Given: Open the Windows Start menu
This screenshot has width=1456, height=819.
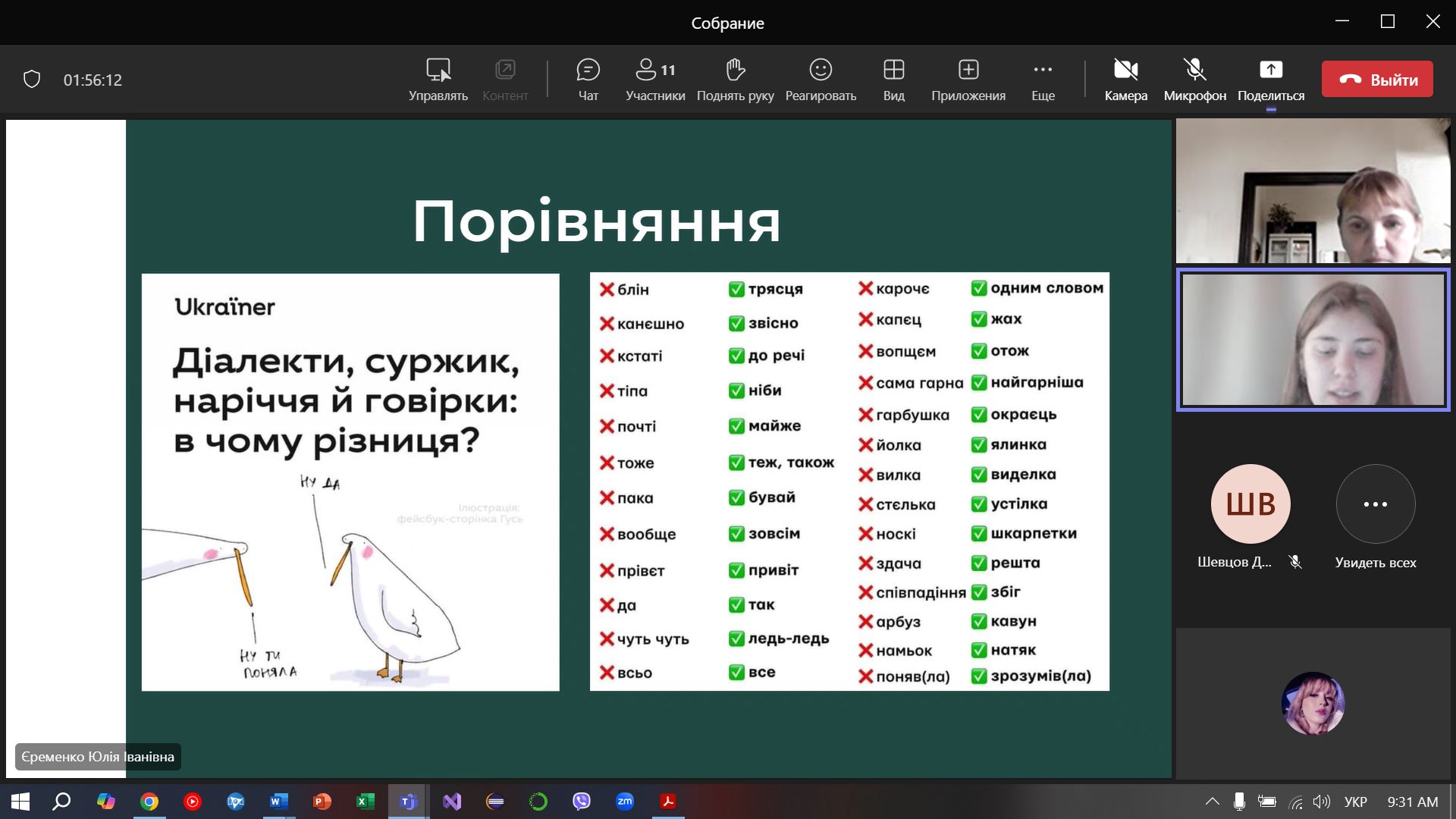Looking at the screenshot, I should (x=20, y=802).
